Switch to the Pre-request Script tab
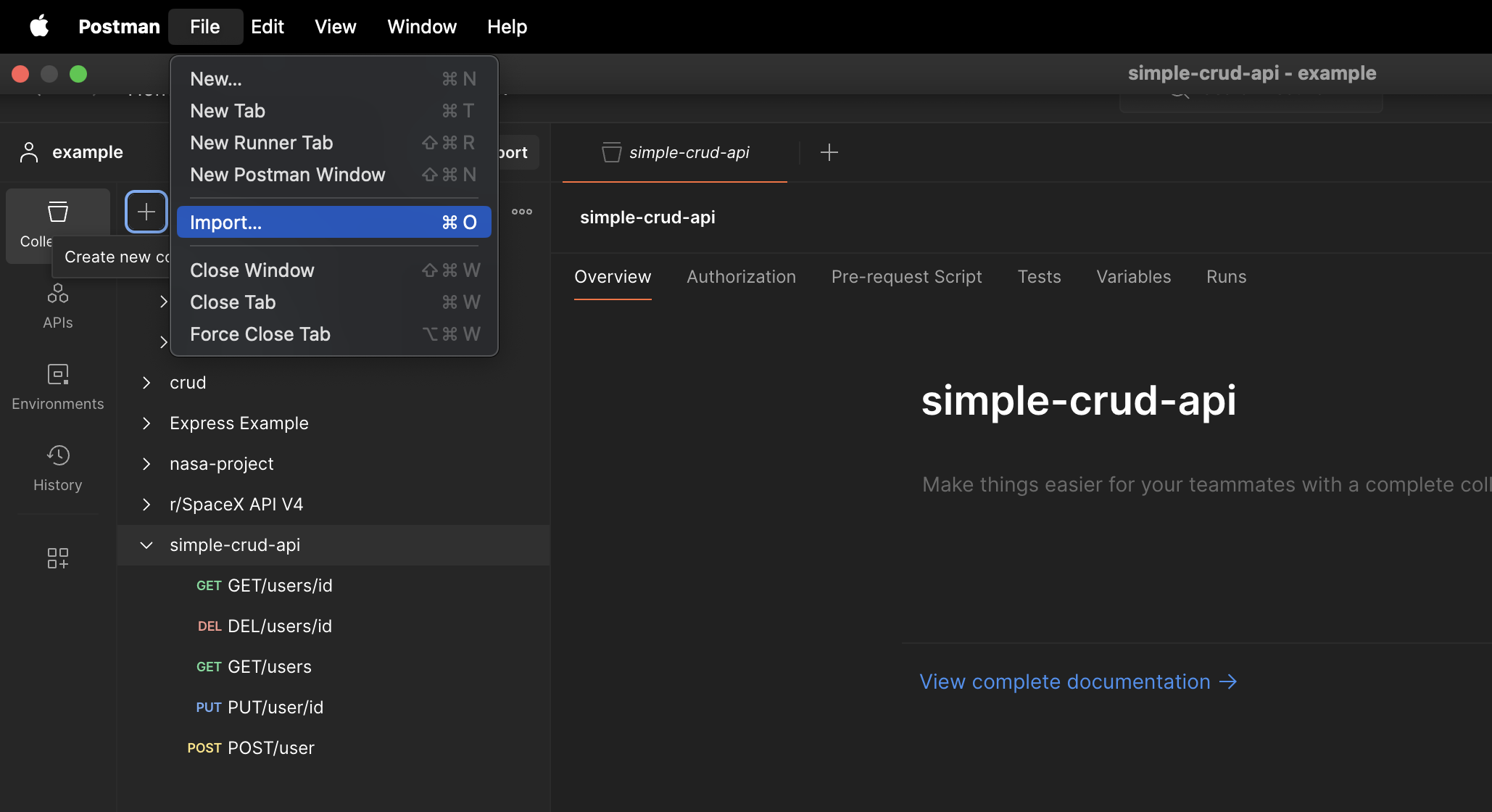The image size is (1492, 812). [x=906, y=277]
